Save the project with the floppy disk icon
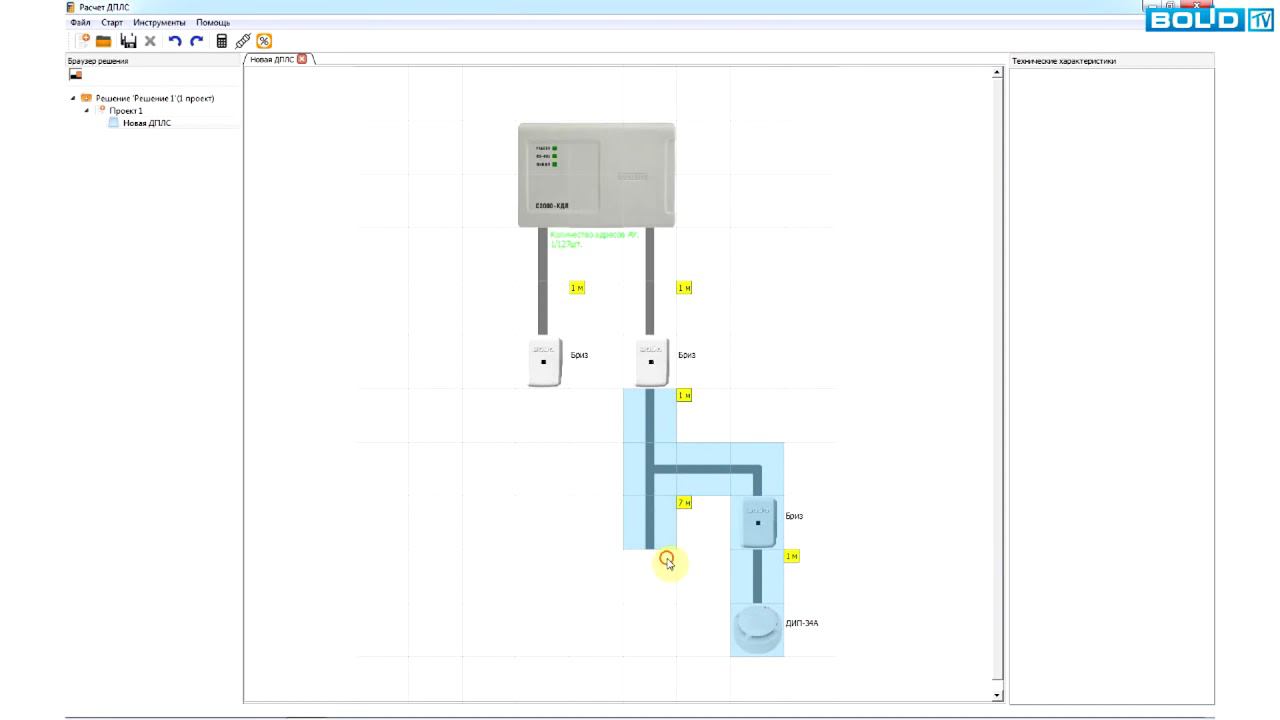This screenshot has height=720, width=1280. [128, 41]
